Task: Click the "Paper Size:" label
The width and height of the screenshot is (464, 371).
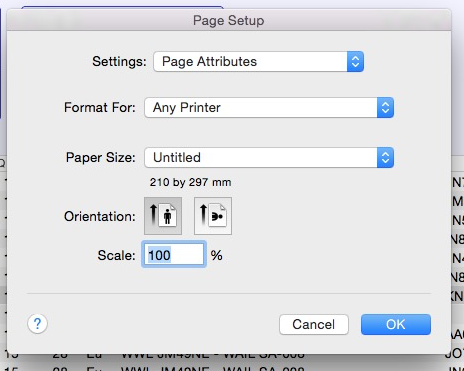Action: click(x=101, y=157)
